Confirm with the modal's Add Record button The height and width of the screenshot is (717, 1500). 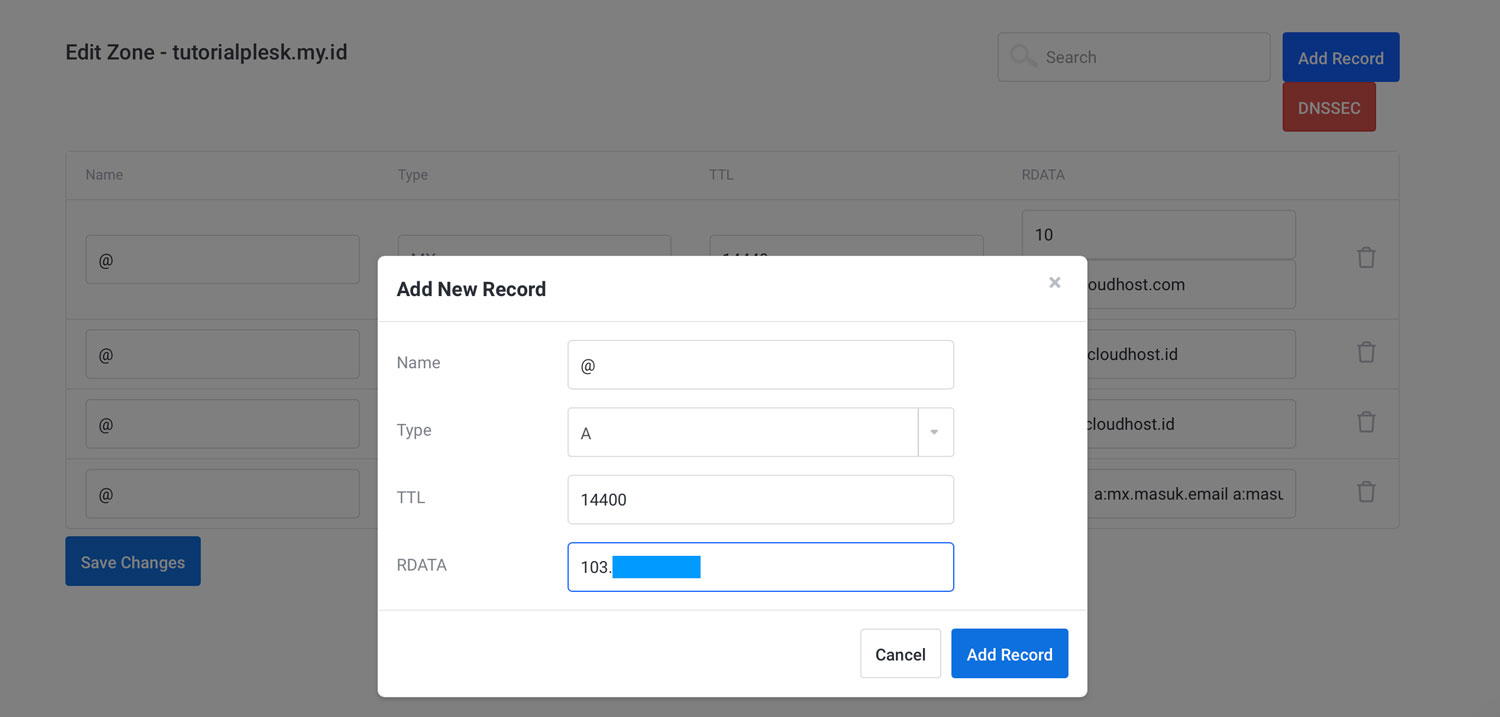click(x=1009, y=653)
